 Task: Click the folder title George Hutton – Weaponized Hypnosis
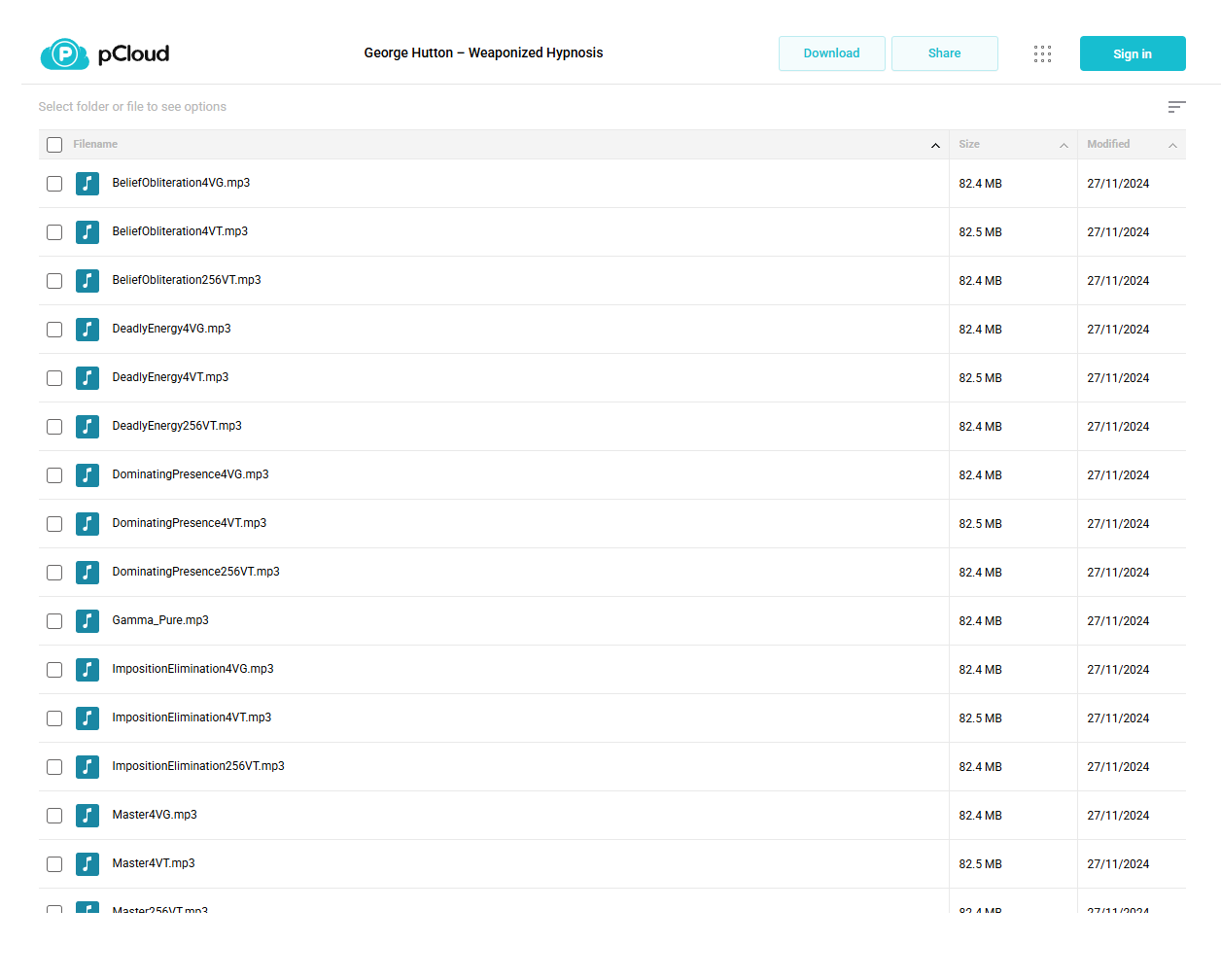483,52
